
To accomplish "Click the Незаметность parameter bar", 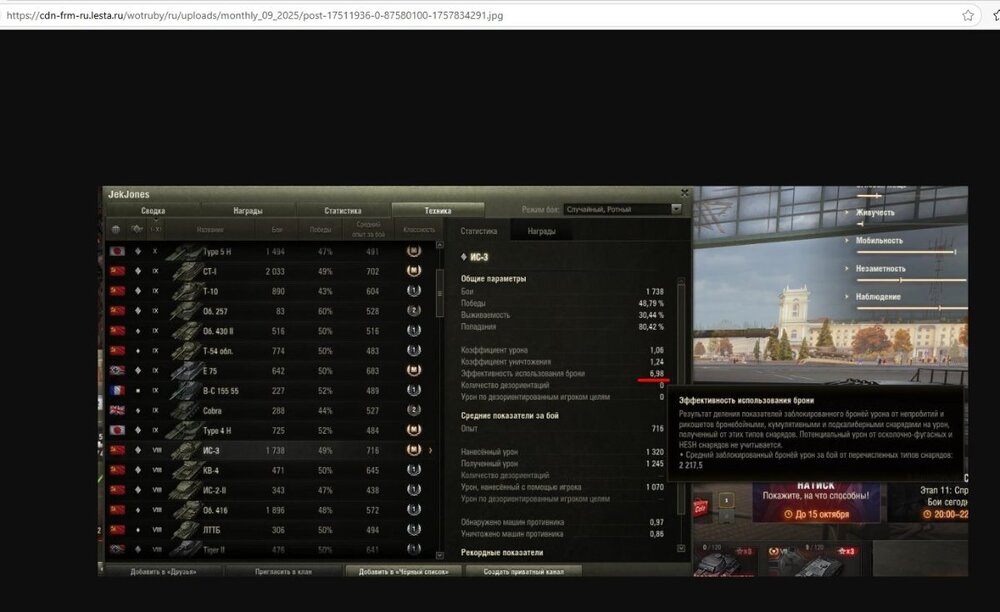I will (912, 280).
